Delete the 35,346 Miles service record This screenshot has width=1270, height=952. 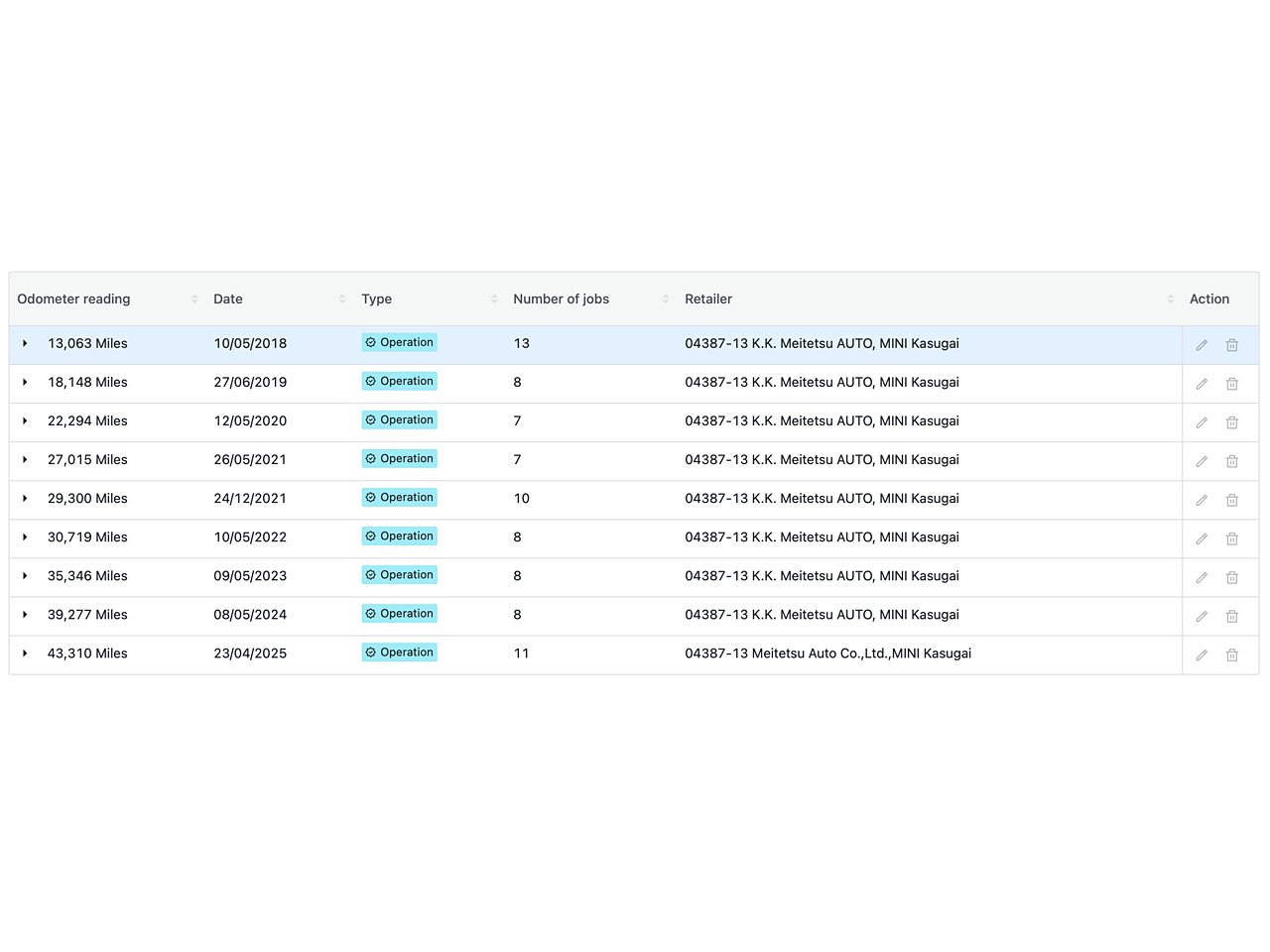click(x=1232, y=577)
